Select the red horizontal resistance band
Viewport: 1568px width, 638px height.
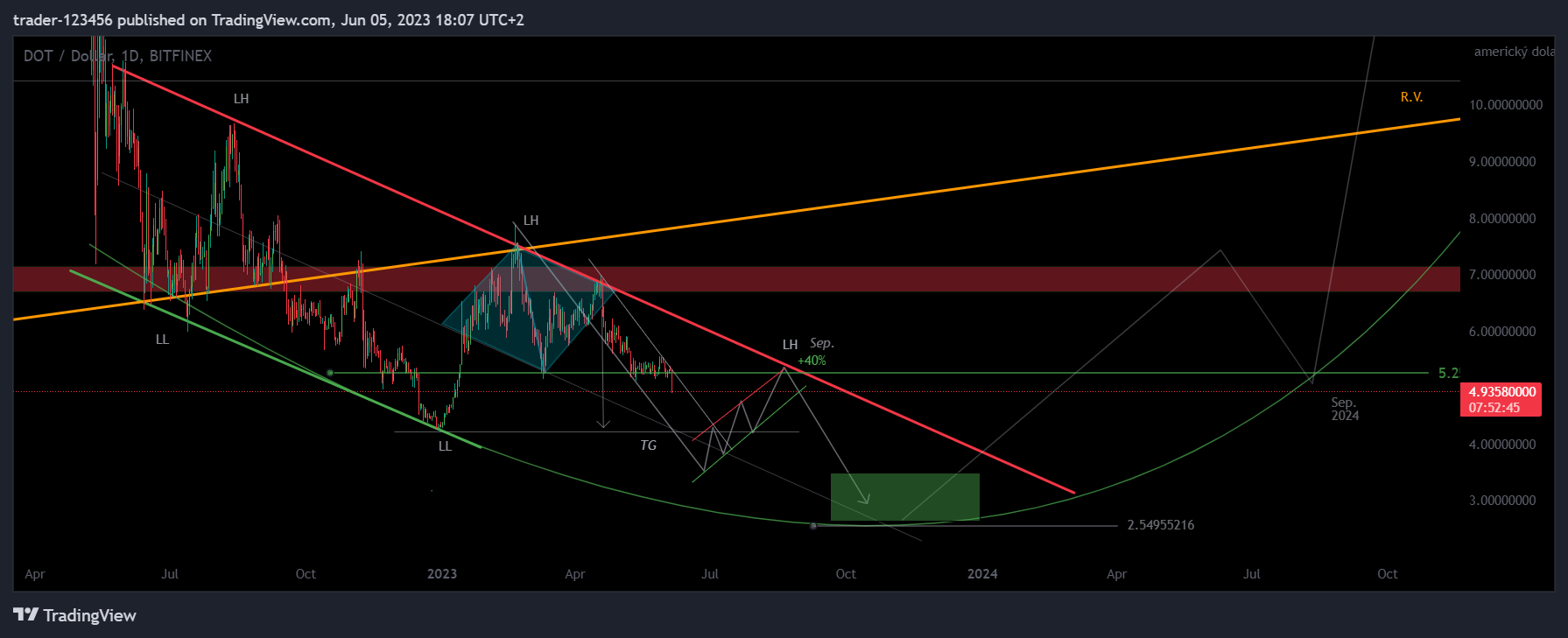click(x=736, y=279)
